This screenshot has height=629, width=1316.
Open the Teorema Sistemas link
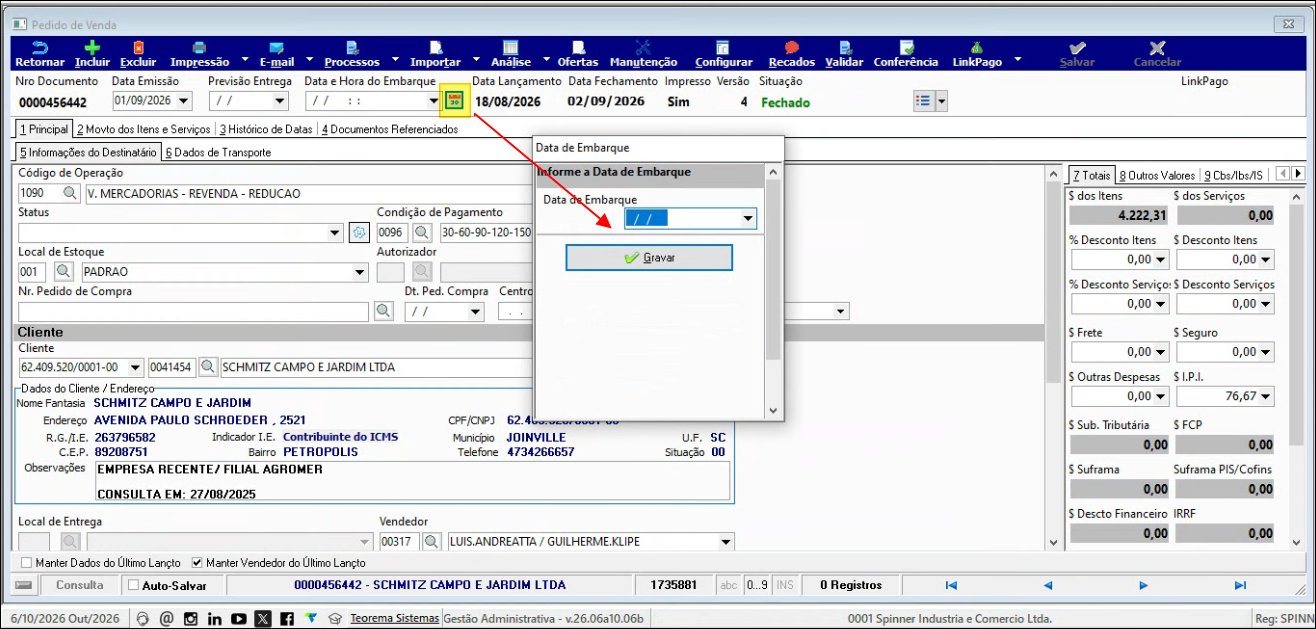394,618
